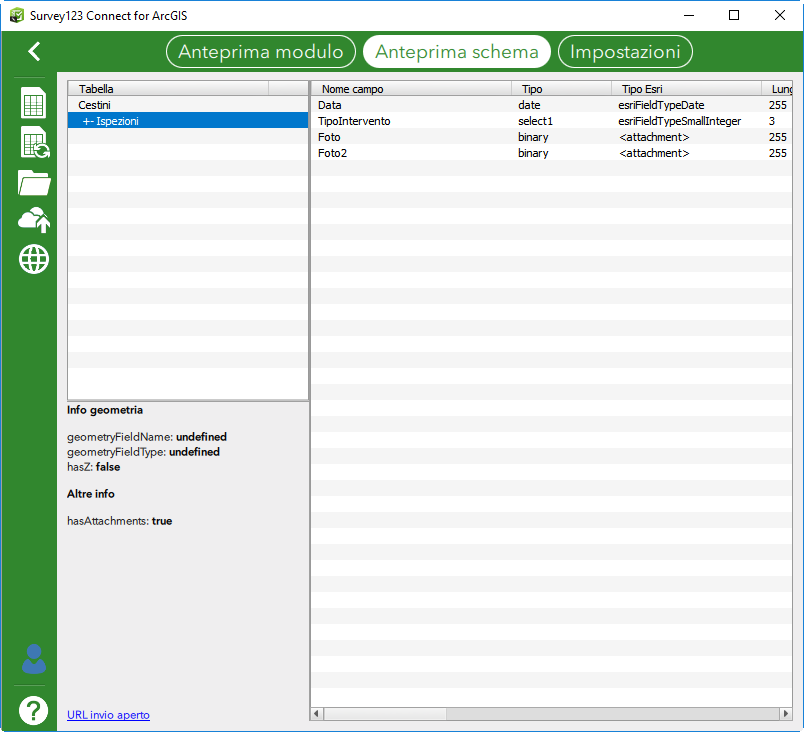This screenshot has width=804, height=732.
Task: Open the help question mark icon
Action: click(x=34, y=710)
